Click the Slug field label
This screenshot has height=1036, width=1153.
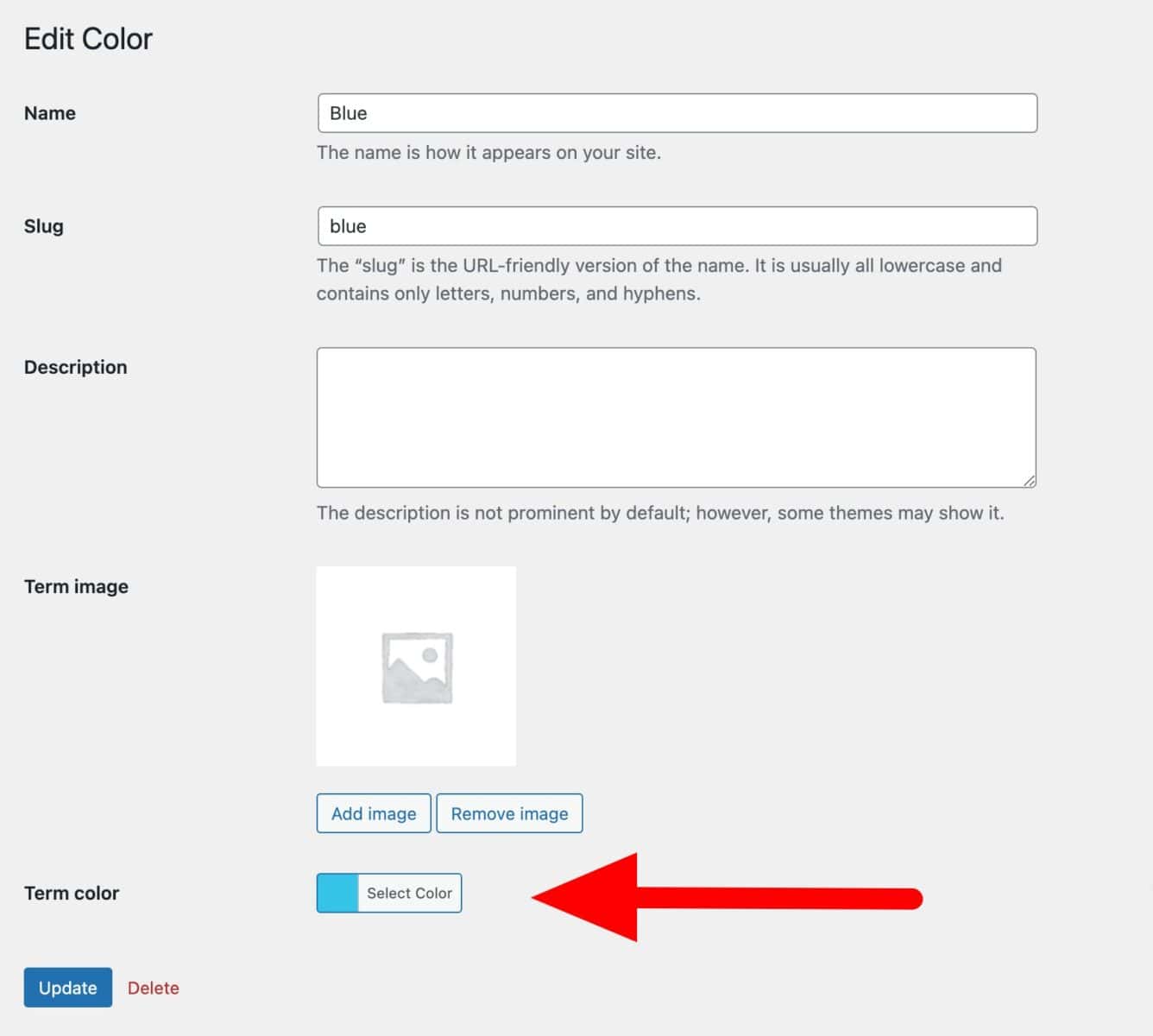point(44,226)
